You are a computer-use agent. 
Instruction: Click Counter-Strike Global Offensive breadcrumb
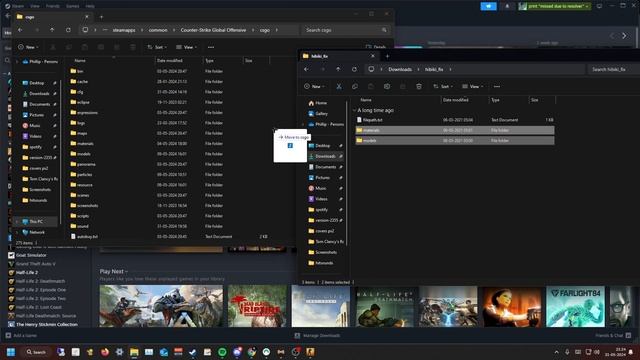pyautogui.click(x=213, y=30)
